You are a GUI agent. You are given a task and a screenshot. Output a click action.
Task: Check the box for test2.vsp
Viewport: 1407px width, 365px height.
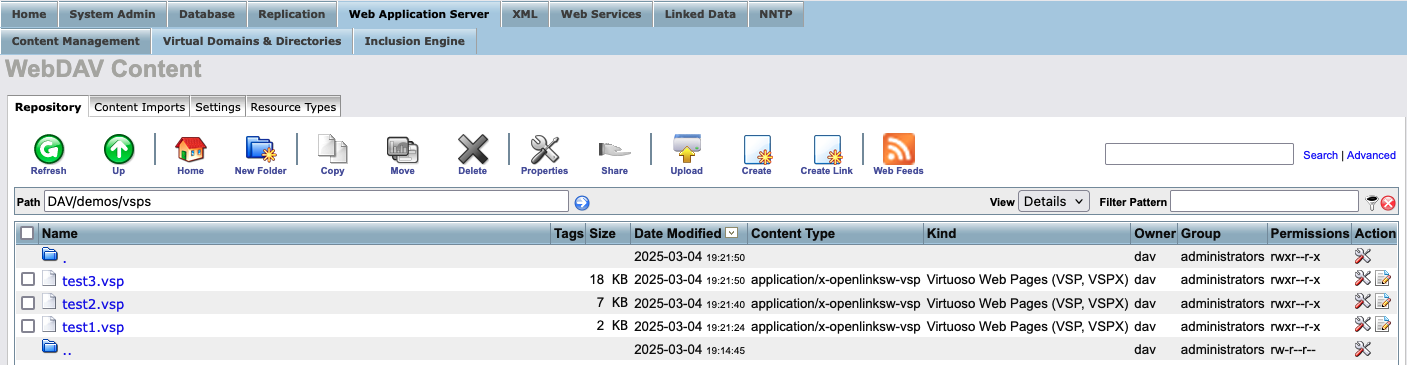(28, 303)
